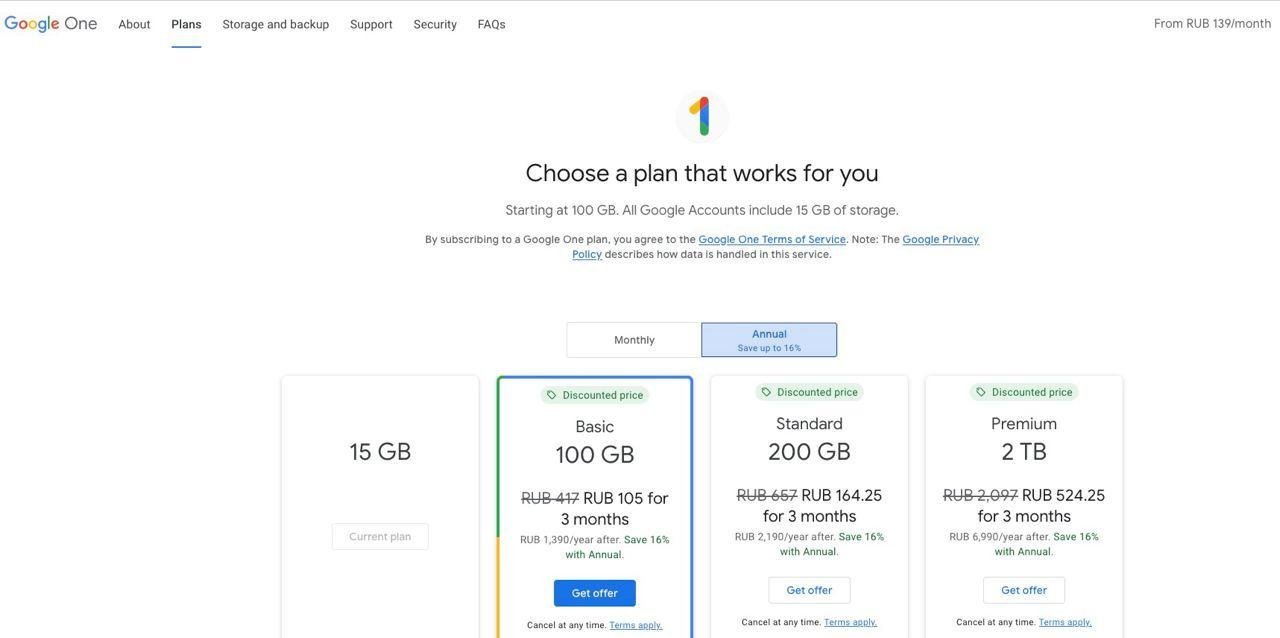The height and width of the screenshot is (638, 1280).
Task: Click From RUB 139/month text in header
Action: tap(1212, 24)
